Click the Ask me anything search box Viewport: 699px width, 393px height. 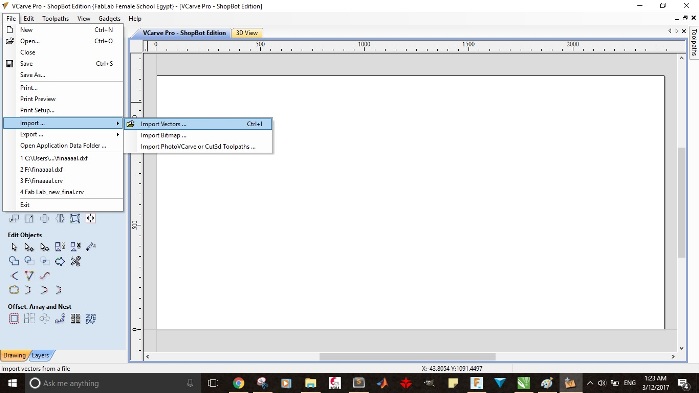(111, 383)
